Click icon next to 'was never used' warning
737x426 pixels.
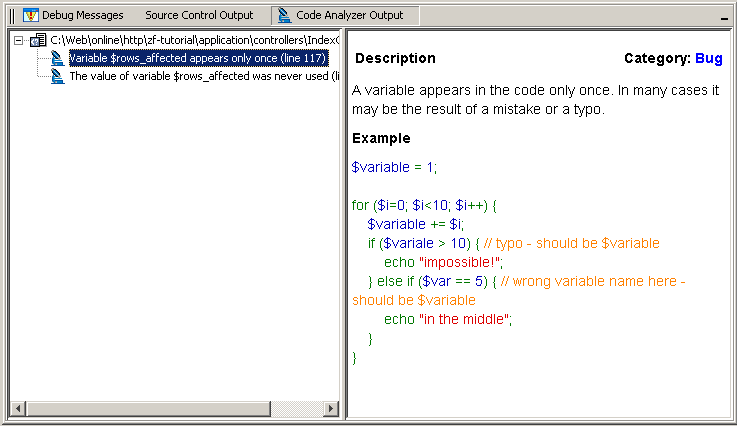point(58,76)
